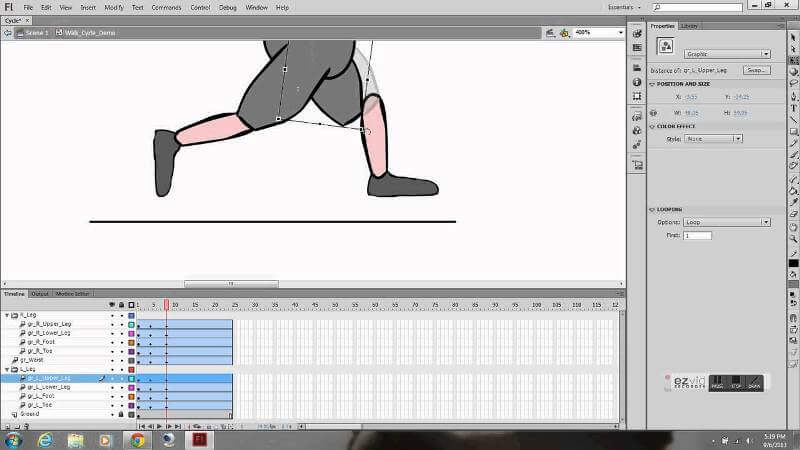The image size is (800, 450).
Task: Toggle lock on the Ground layer
Action: pyautogui.click(x=121, y=414)
